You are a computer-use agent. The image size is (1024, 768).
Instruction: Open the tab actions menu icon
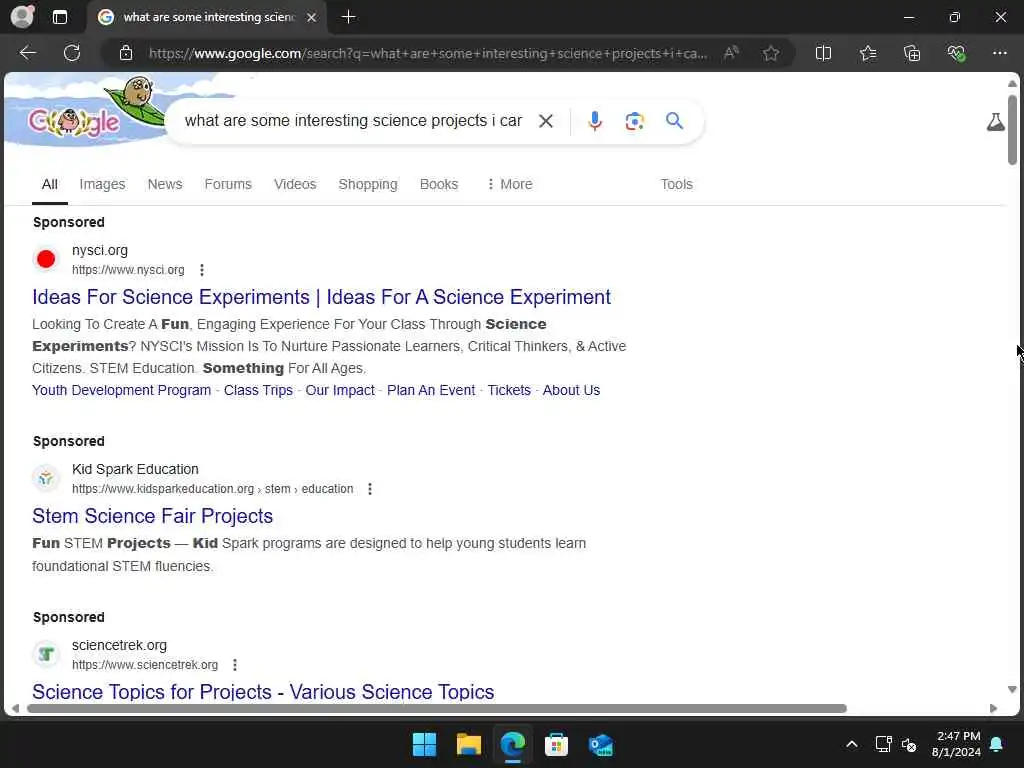point(59,17)
